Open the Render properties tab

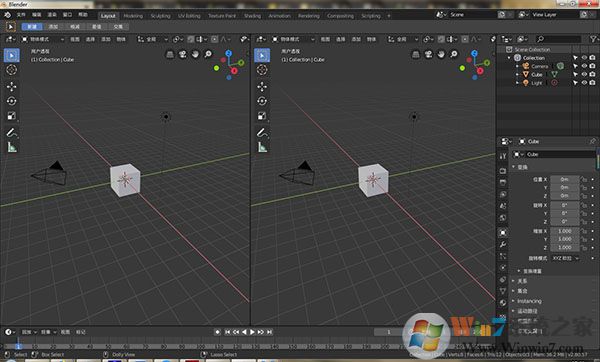503,171
